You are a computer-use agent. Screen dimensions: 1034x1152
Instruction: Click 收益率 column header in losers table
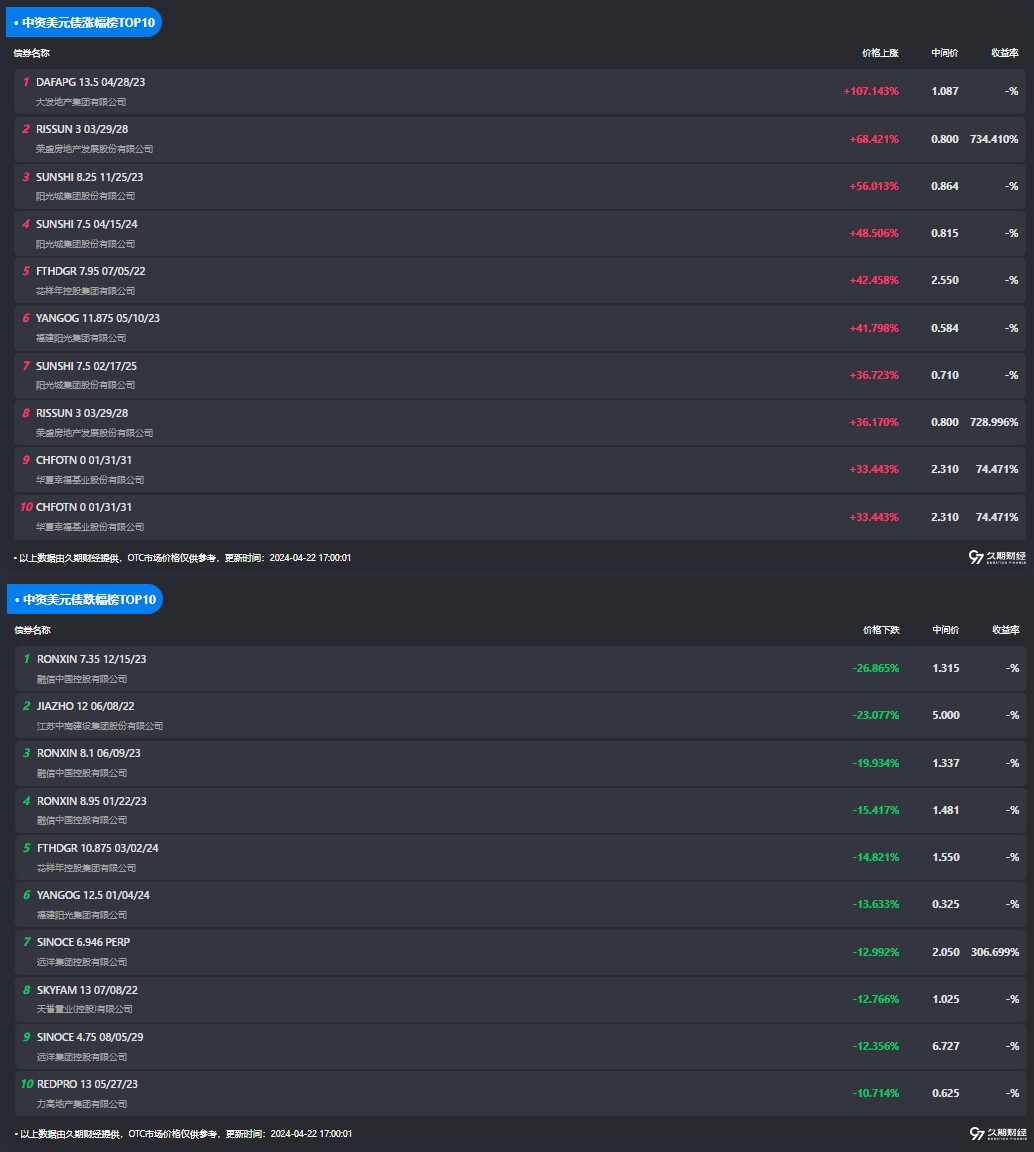1004,630
